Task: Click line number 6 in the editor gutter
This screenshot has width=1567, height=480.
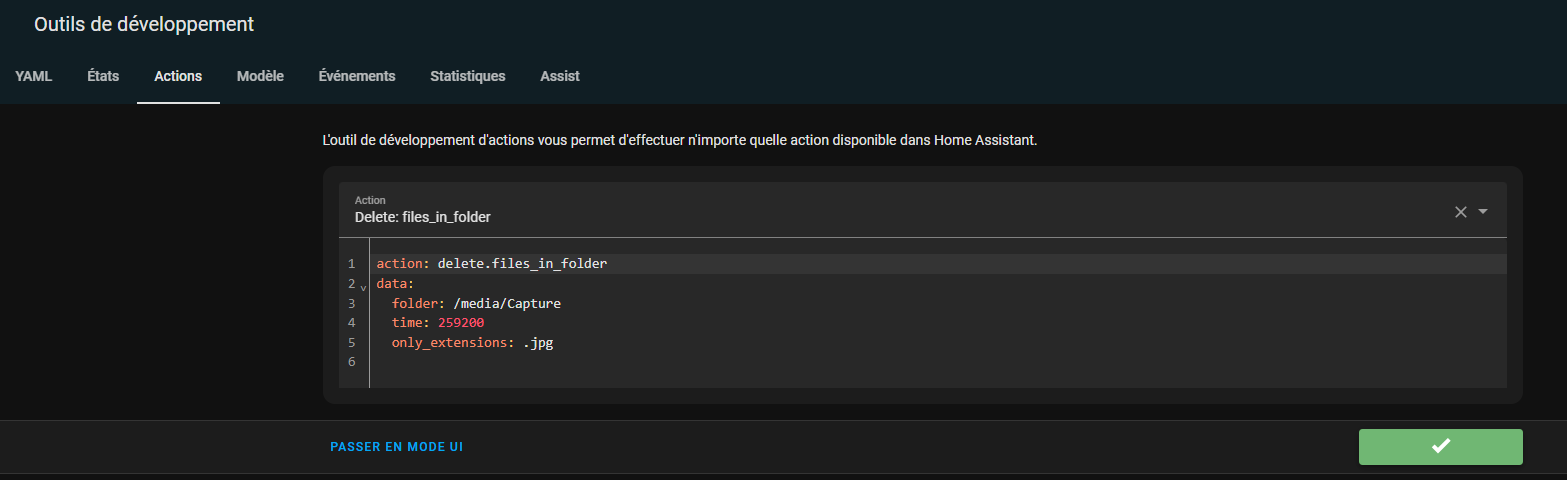Action: (x=352, y=362)
